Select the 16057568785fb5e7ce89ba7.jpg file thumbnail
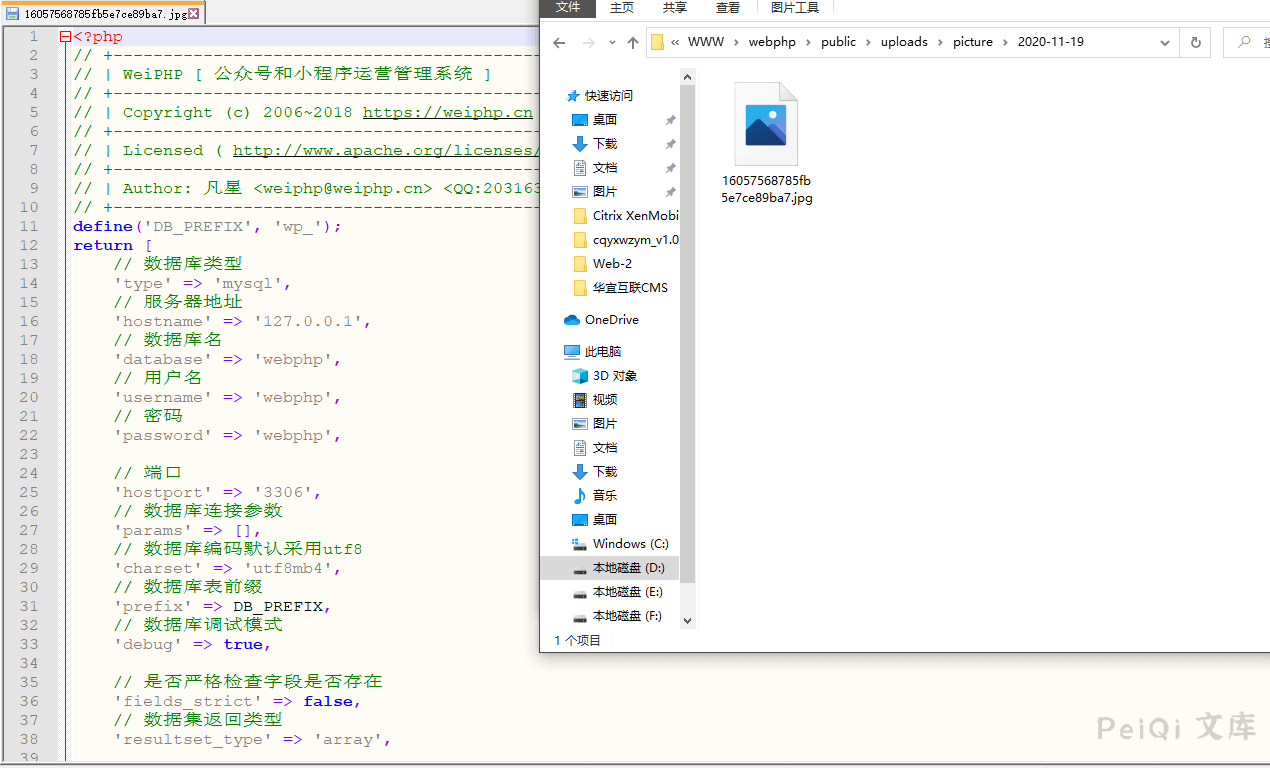The image size is (1270, 768). coord(766,125)
